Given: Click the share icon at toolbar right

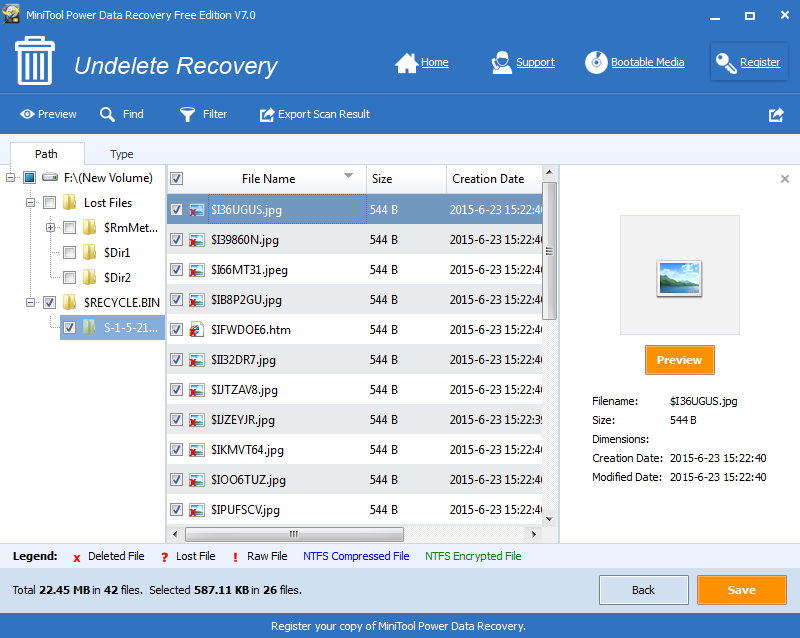Looking at the screenshot, I should (776, 115).
